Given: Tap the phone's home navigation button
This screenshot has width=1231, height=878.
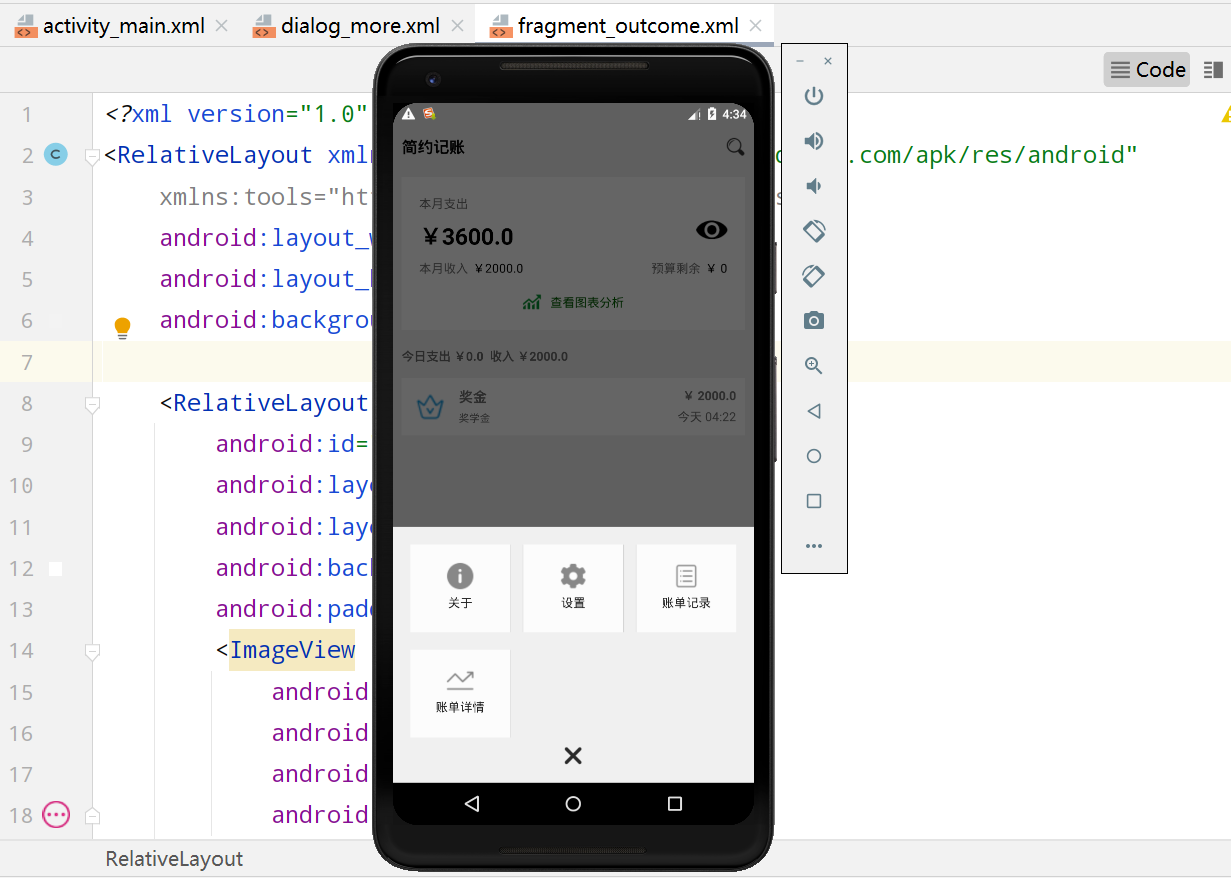Looking at the screenshot, I should coord(573,804).
